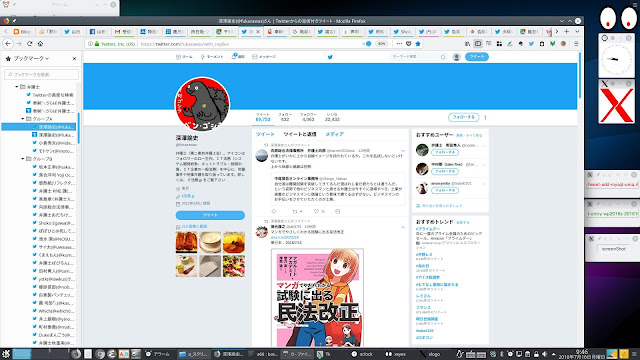Collapse the グループB bookmark folder
640x360 pixels.
pyautogui.click(x=23, y=159)
